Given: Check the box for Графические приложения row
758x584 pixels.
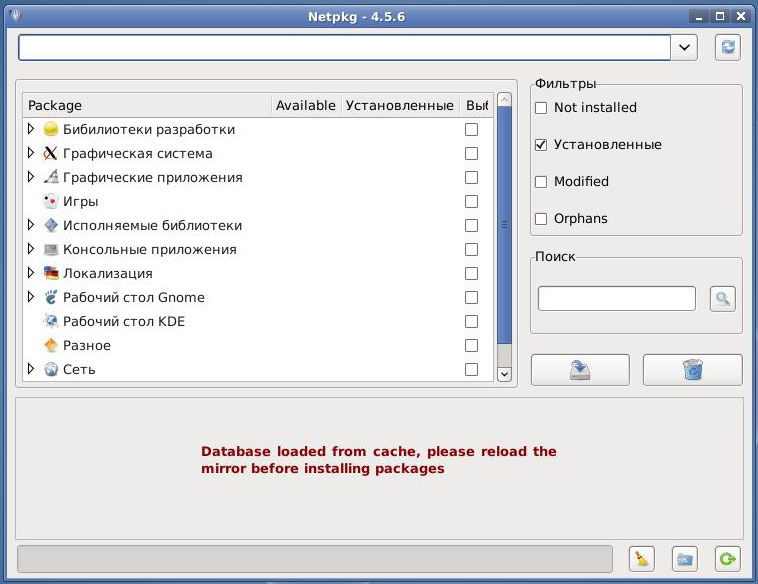Looking at the screenshot, I should pyautogui.click(x=471, y=177).
